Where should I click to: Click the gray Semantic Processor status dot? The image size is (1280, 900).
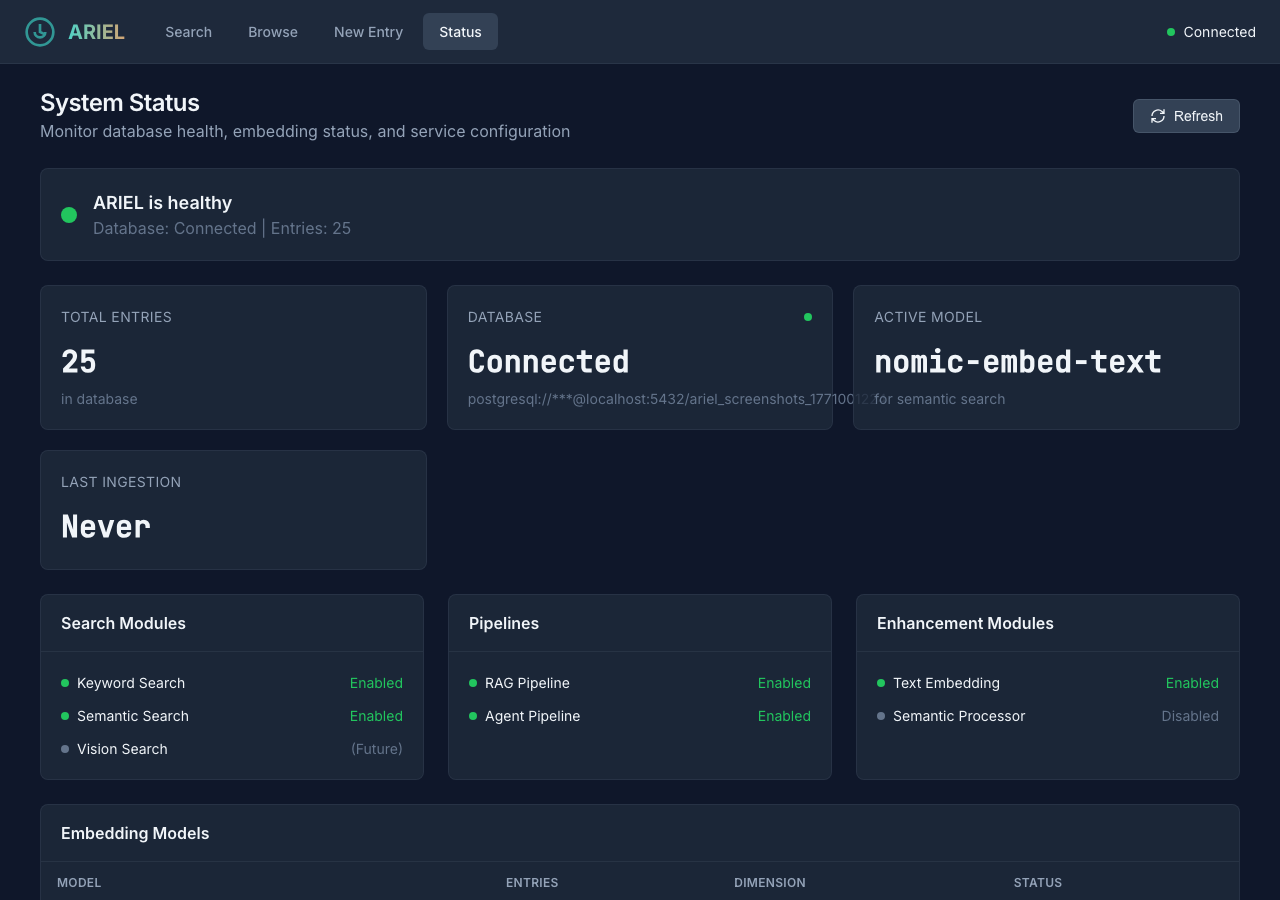(x=881, y=716)
